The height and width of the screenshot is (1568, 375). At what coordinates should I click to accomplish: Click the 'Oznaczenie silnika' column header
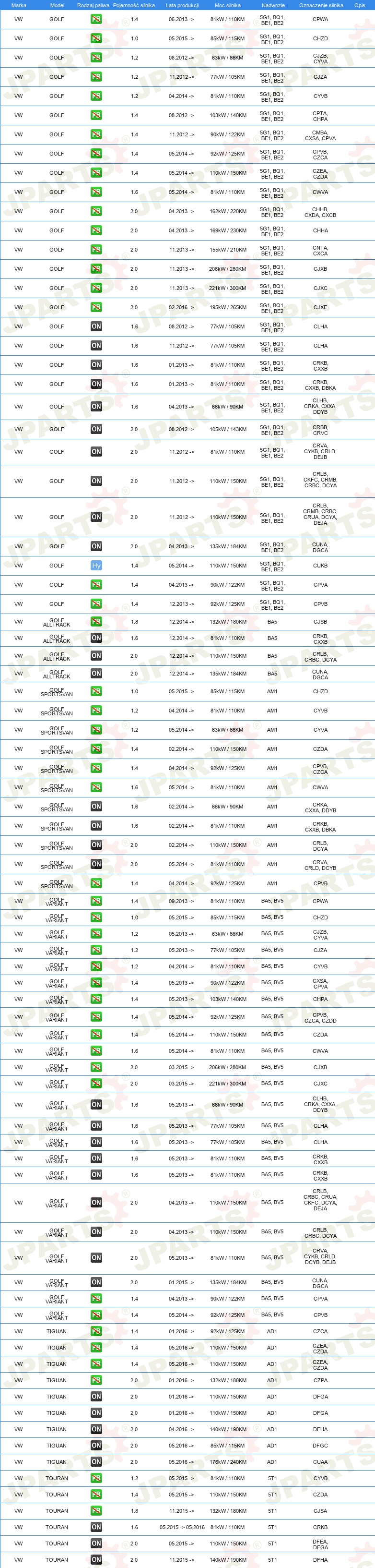coord(321,5)
